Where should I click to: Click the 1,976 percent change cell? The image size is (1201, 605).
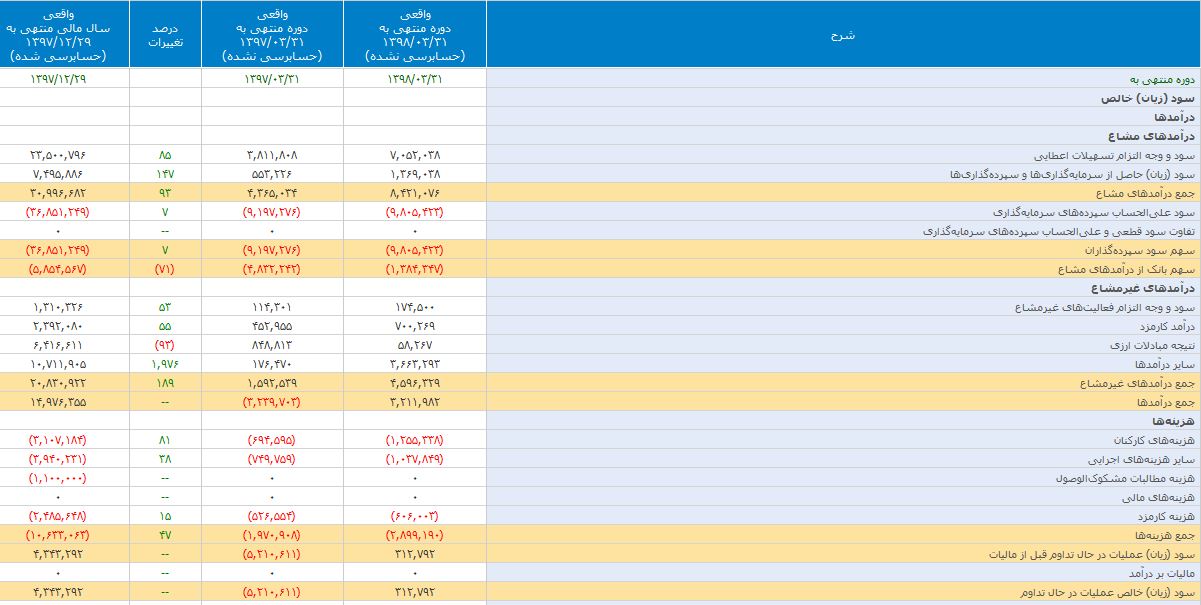click(x=165, y=363)
